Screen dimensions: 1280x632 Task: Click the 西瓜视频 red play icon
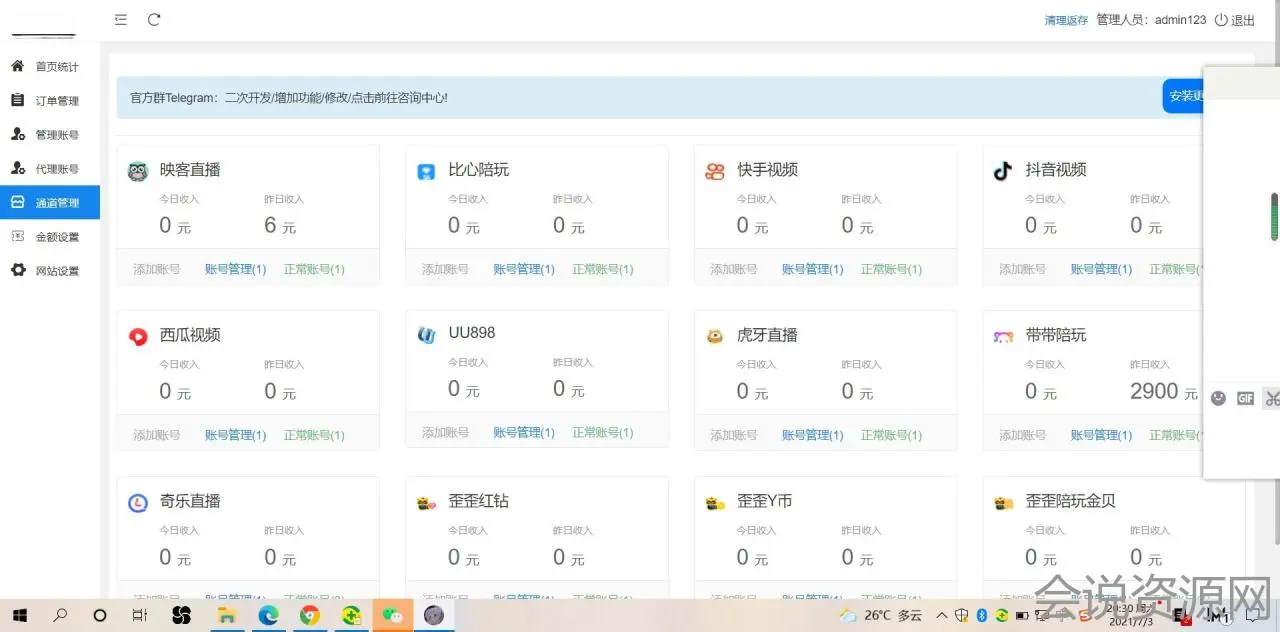[138, 337]
